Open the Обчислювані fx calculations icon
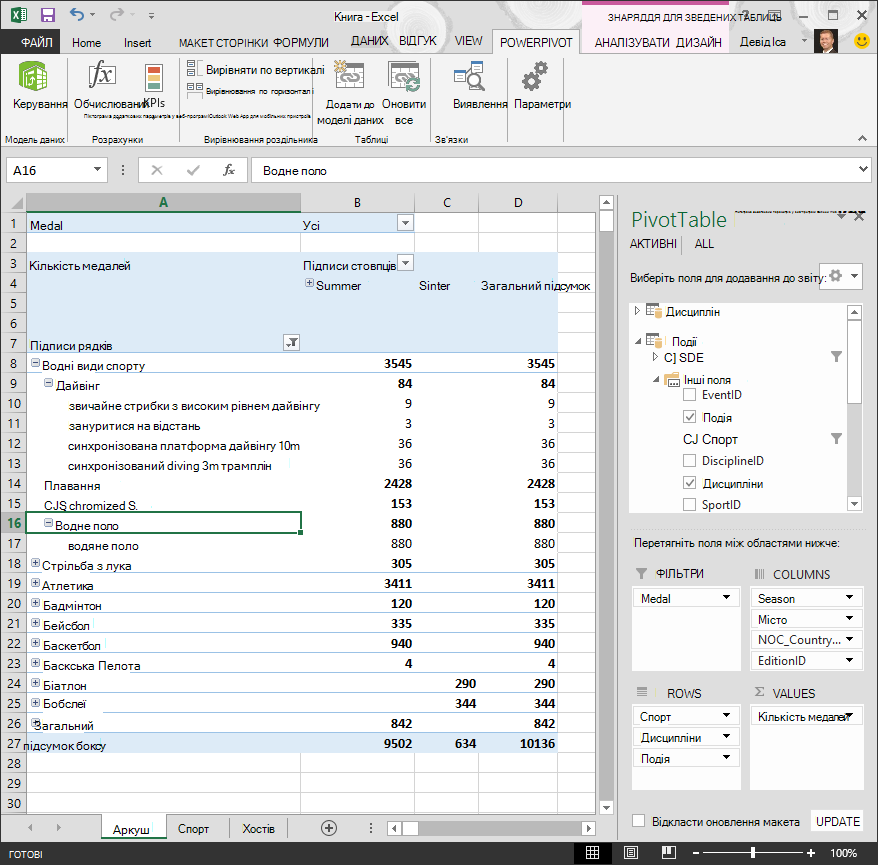 [102, 74]
